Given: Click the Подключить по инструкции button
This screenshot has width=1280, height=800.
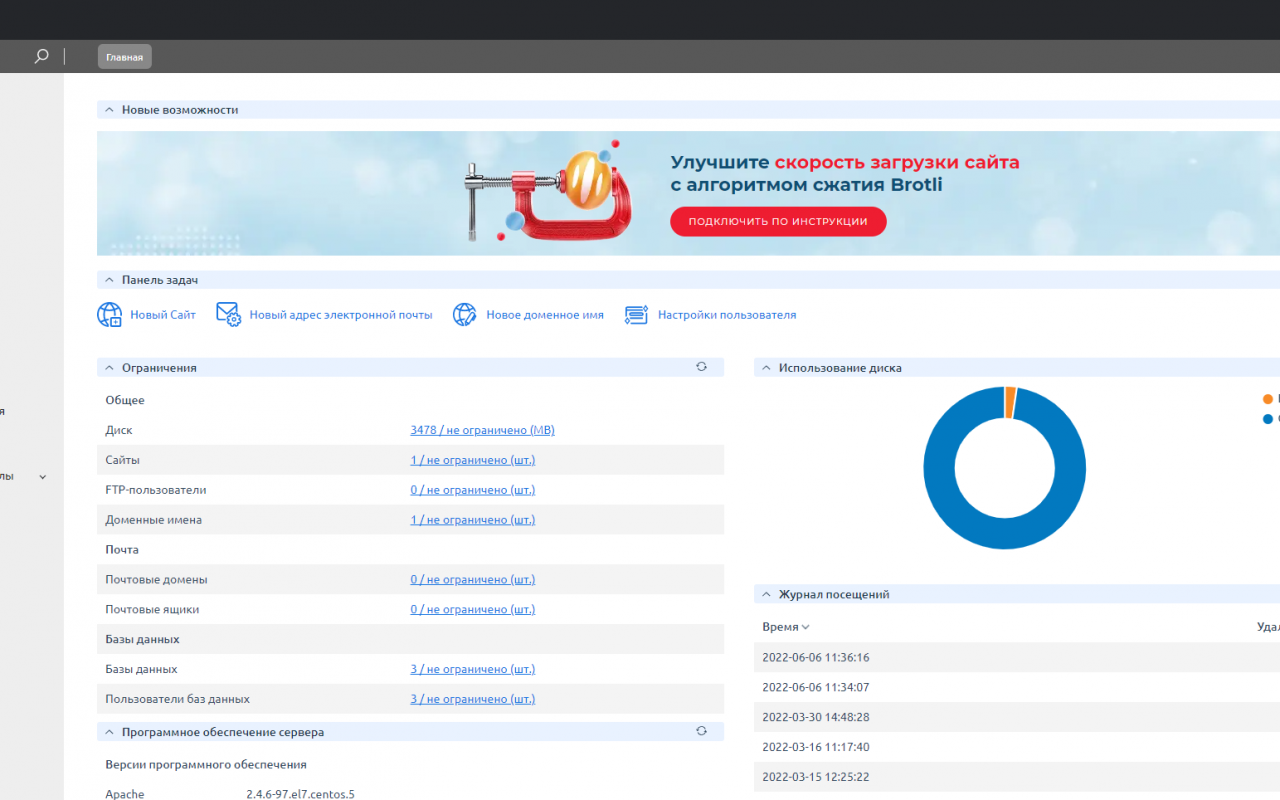Looking at the screenshot, I should coord(778,221).
